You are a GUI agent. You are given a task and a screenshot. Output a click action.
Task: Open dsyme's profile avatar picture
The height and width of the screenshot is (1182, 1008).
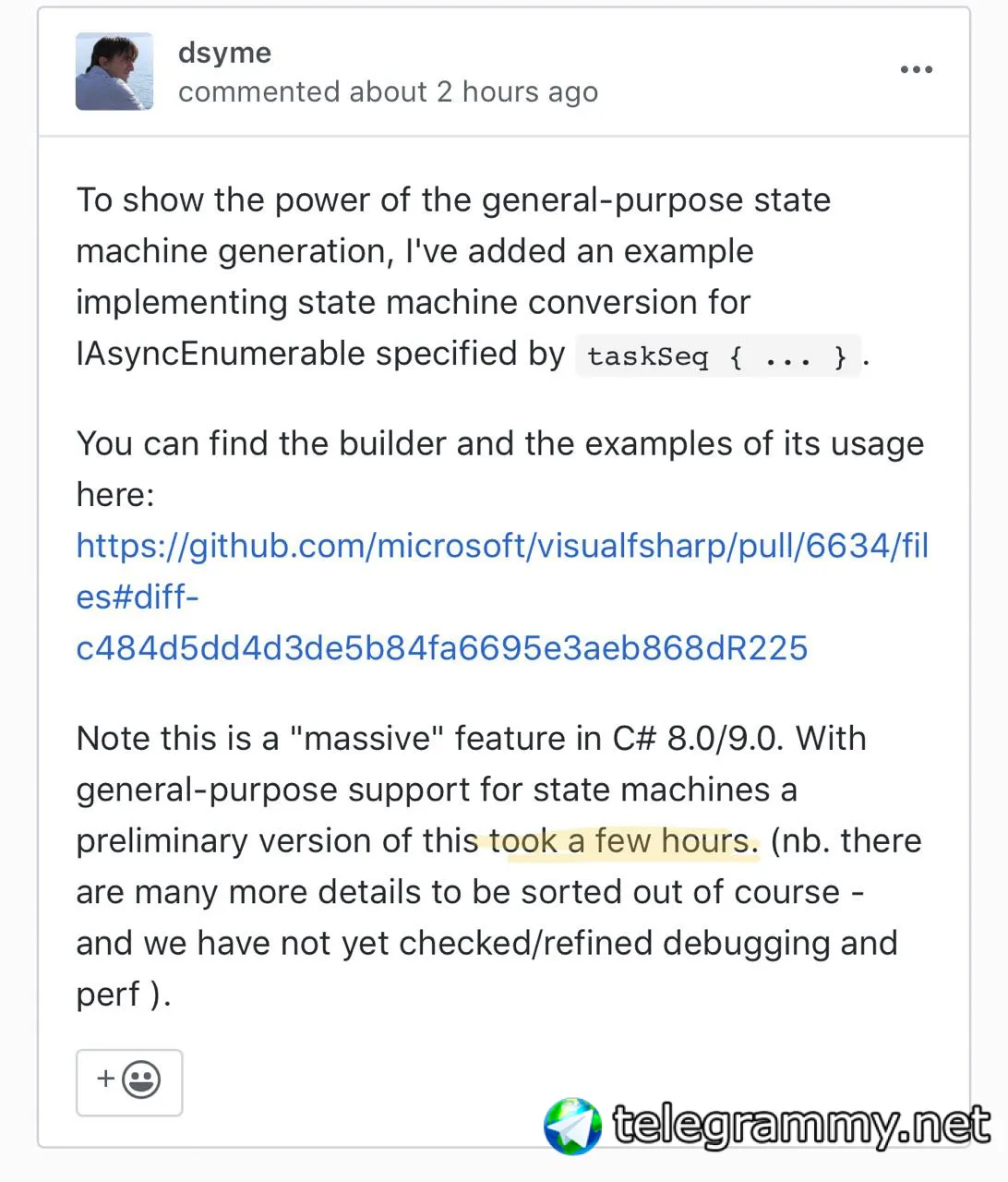(114, 72)
